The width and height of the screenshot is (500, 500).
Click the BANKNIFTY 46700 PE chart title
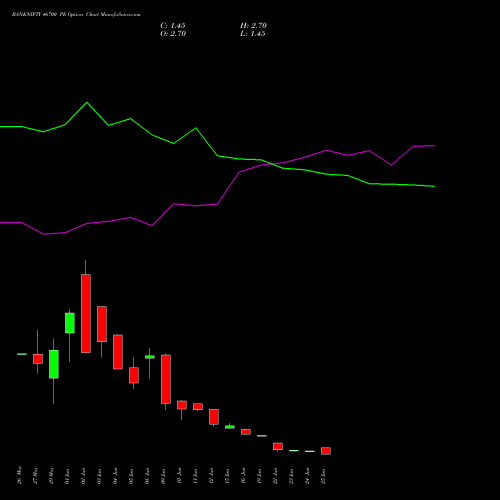(76, 15)
